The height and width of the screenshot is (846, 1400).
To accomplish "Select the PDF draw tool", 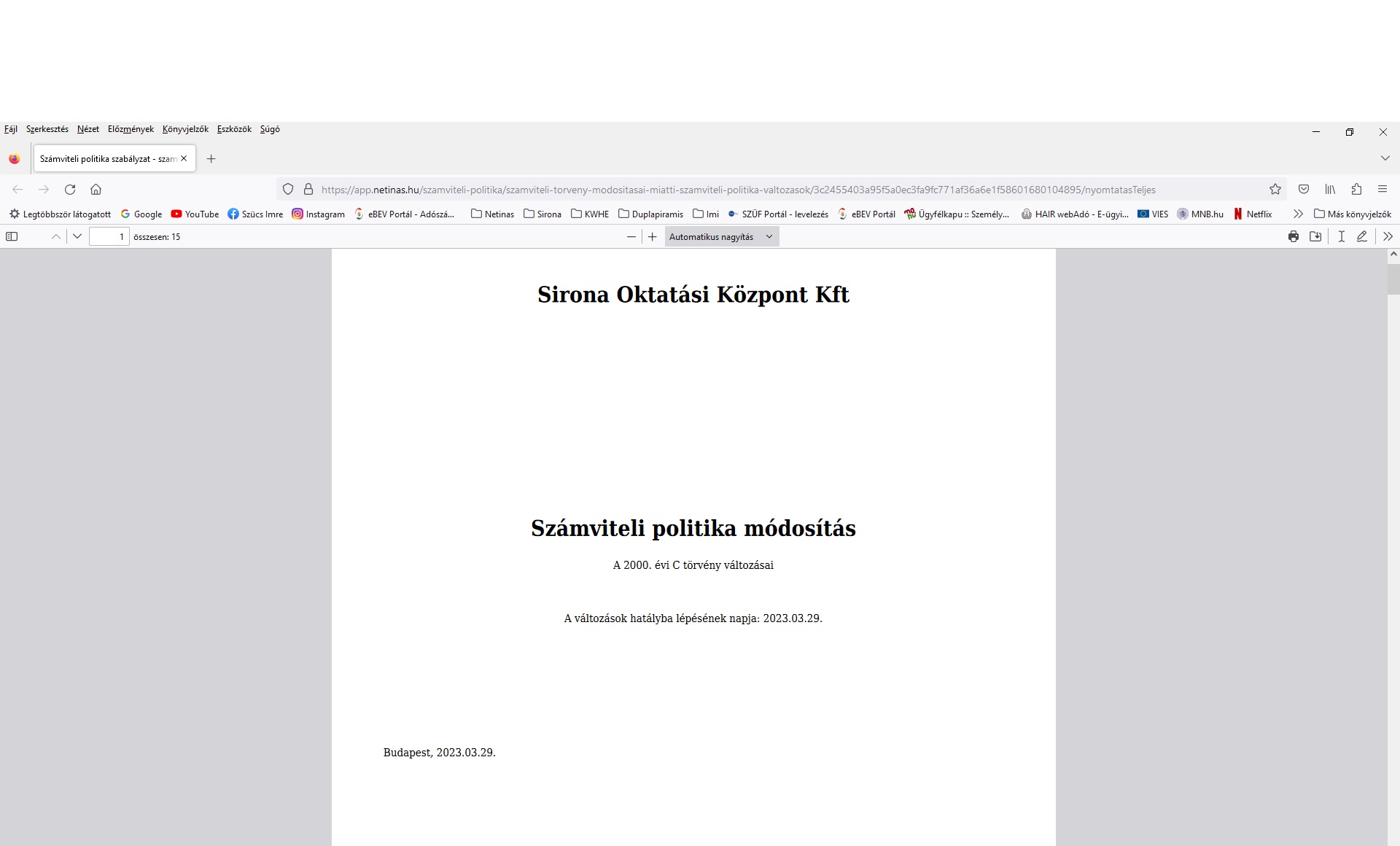I will pyautogui.click(x=1361, y=236).
